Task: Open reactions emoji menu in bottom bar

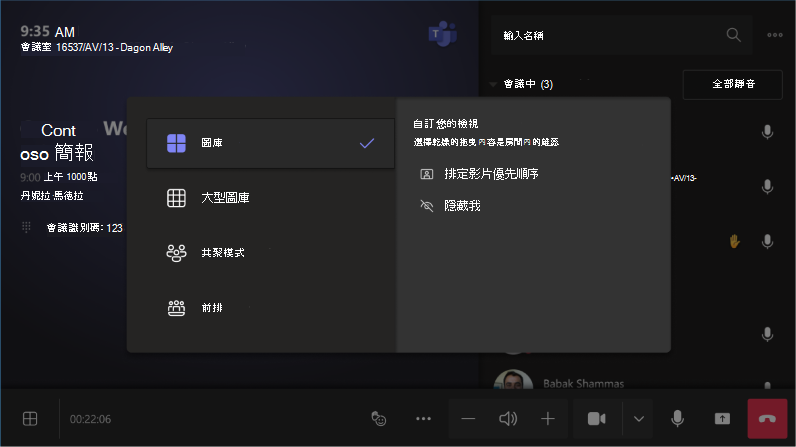Action: 379,419
